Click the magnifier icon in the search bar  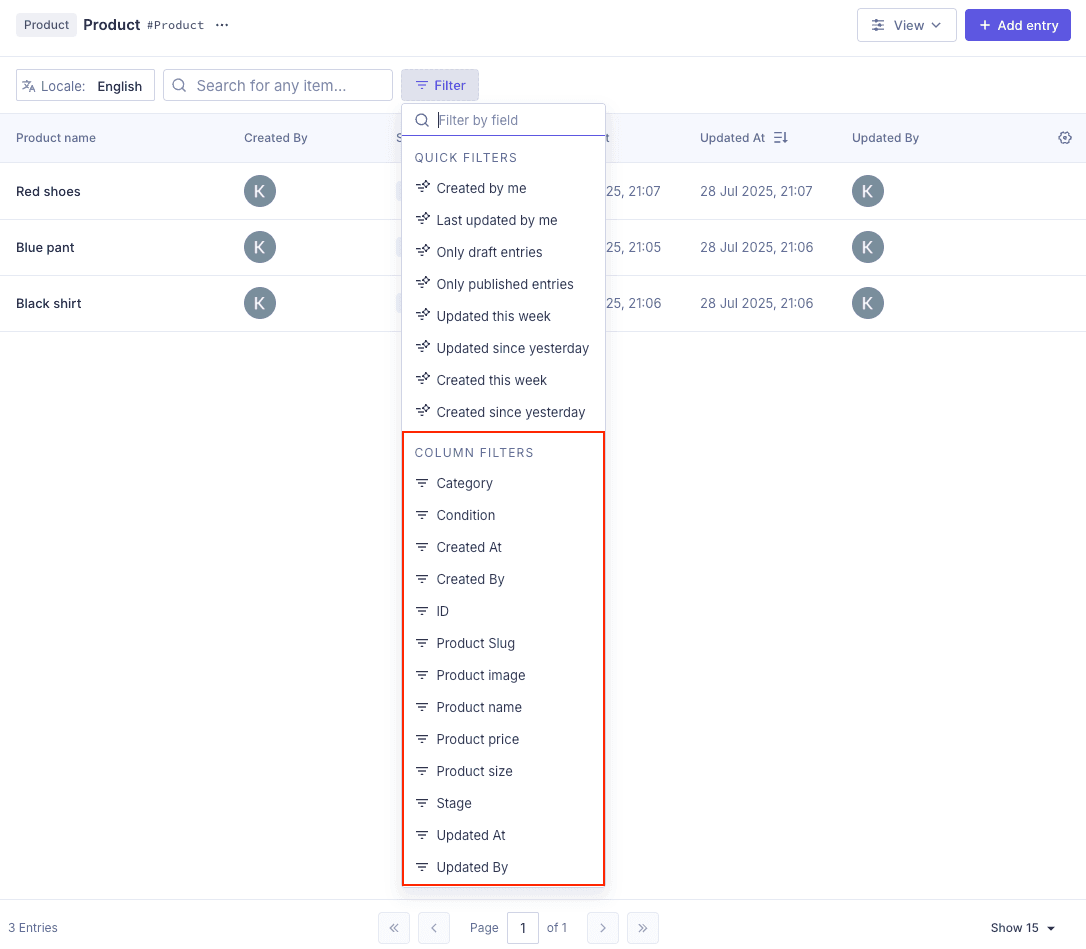(x=178, y=85)
